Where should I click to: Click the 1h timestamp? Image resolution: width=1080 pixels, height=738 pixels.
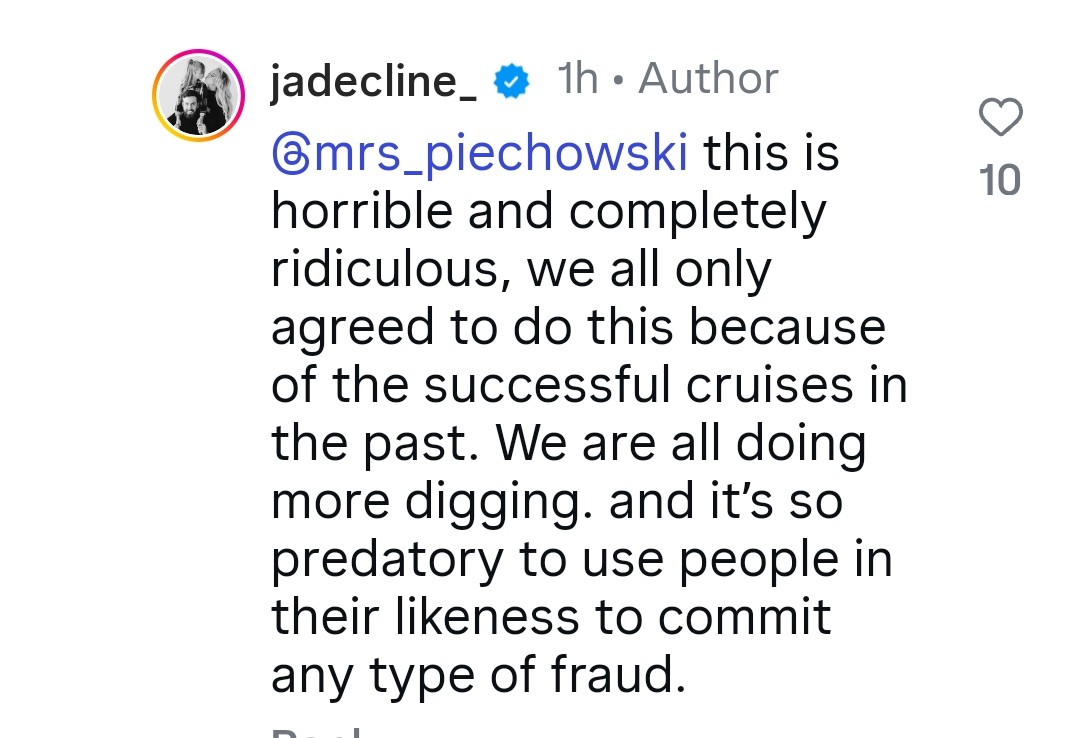578,80
